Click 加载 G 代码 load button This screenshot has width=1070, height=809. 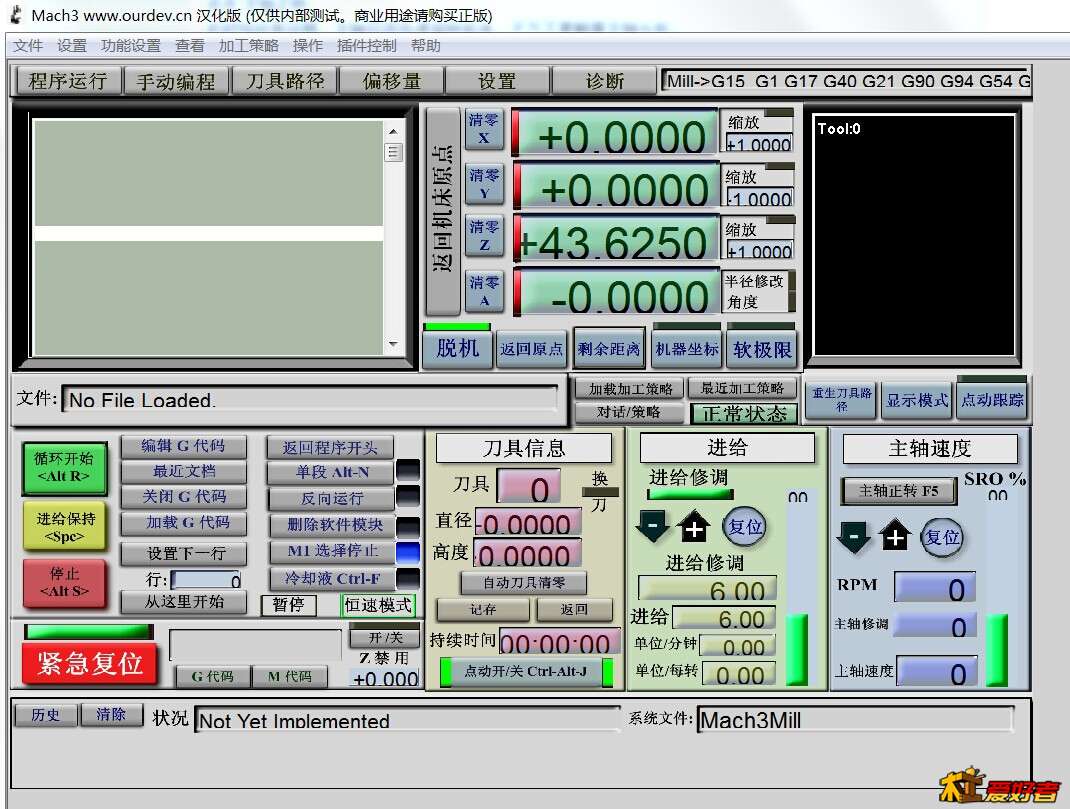(x=183, y=523)
